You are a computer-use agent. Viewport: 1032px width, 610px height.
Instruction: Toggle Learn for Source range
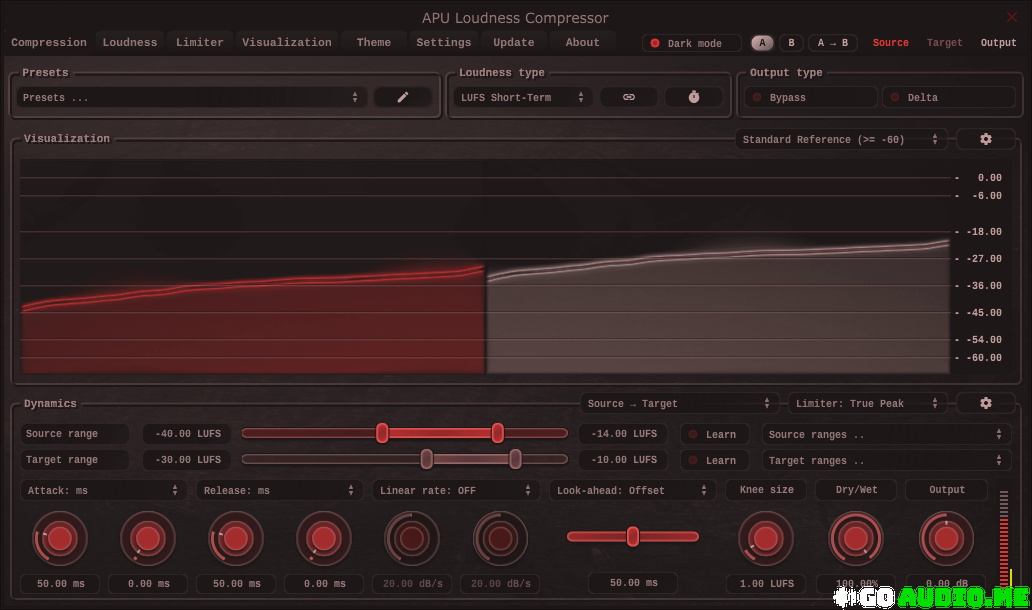tap(714, 434)
